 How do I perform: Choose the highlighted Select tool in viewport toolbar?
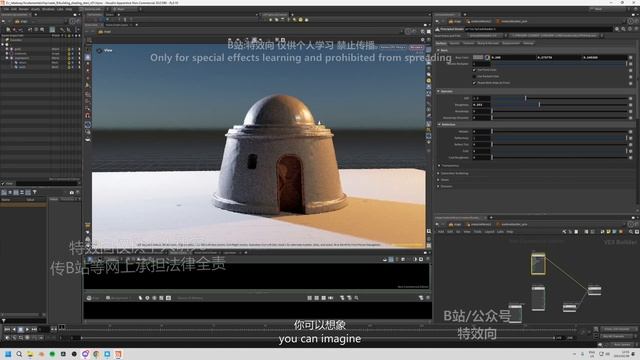tap(88, 58)
